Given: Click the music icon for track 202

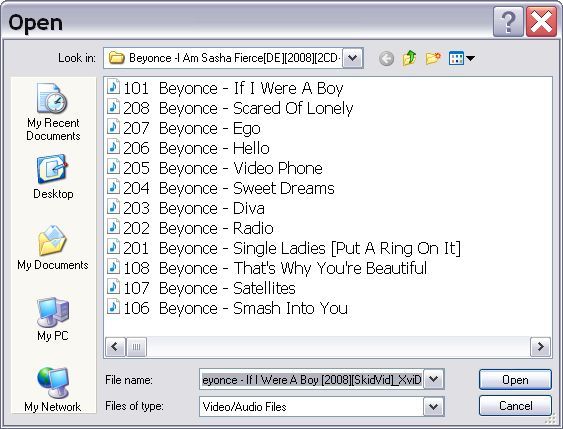Looking at the screenshot, I should 113,227.
